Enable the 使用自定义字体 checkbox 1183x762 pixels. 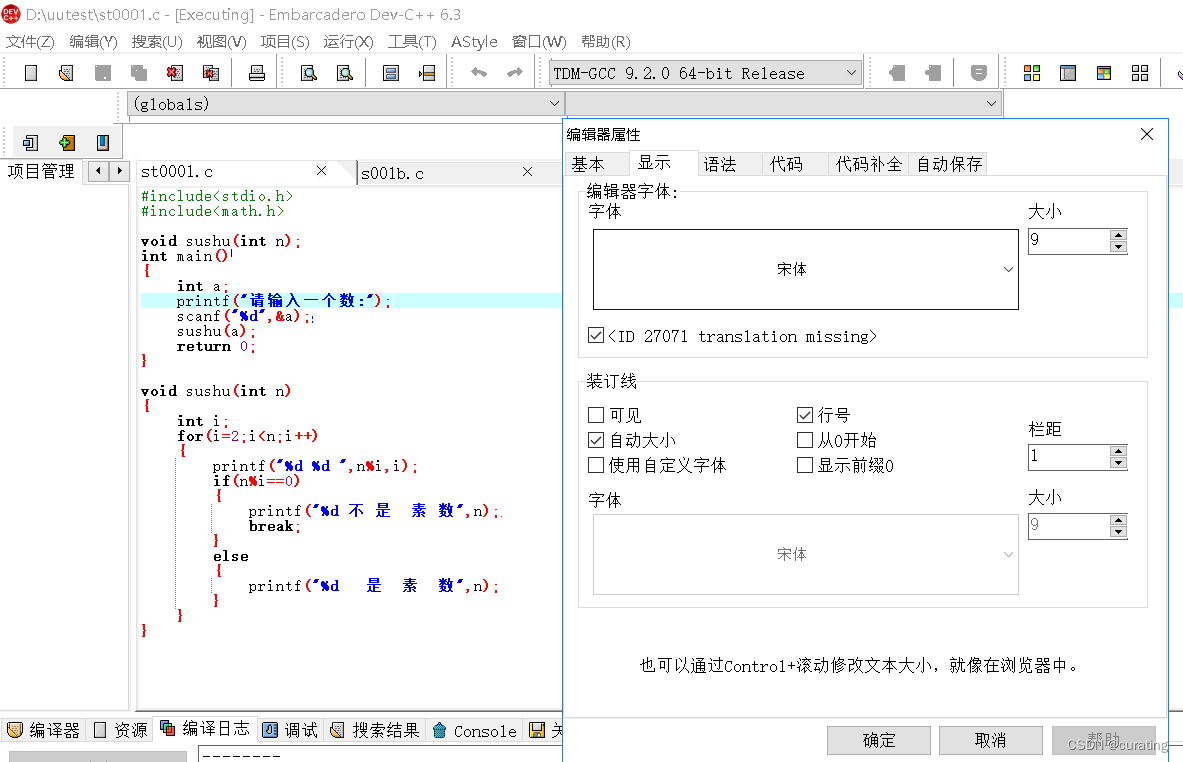596,465
